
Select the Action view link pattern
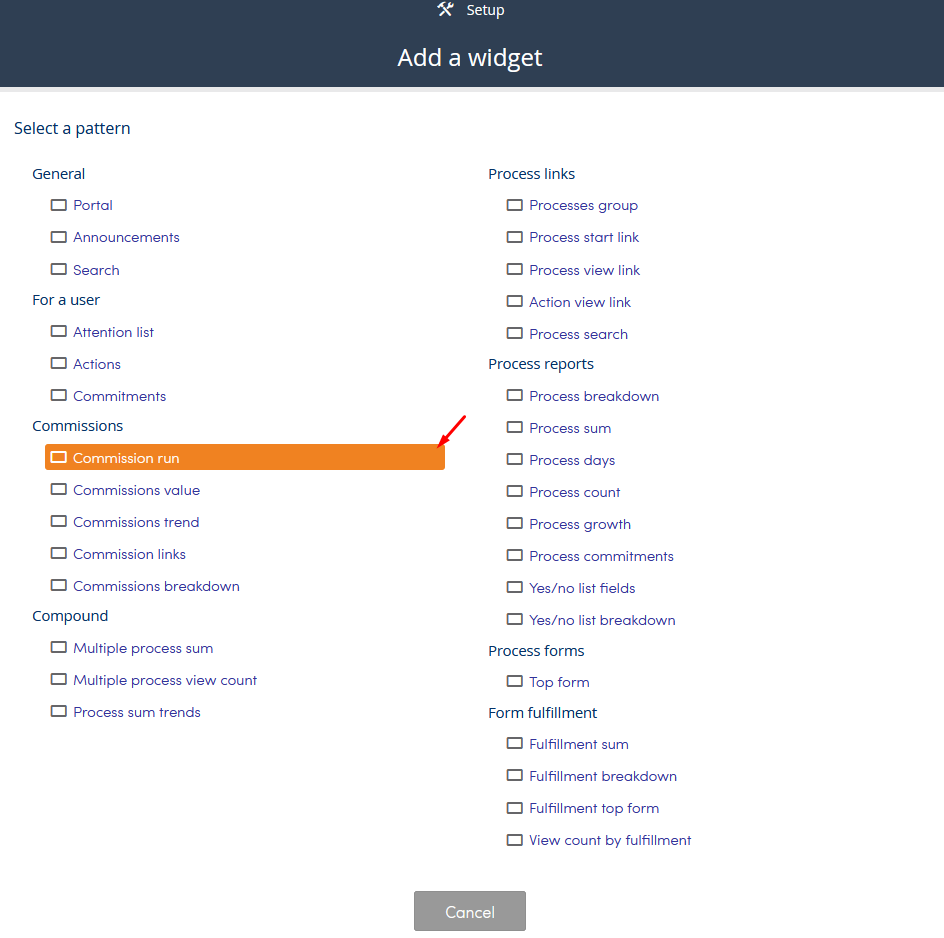coord(580,302)
